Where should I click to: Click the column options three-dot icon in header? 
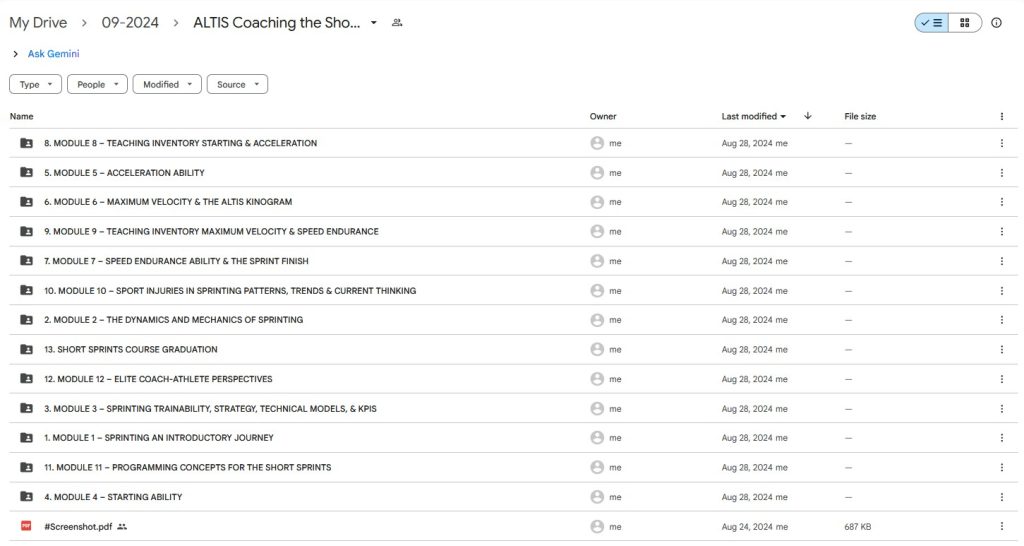pos(1001,116)
